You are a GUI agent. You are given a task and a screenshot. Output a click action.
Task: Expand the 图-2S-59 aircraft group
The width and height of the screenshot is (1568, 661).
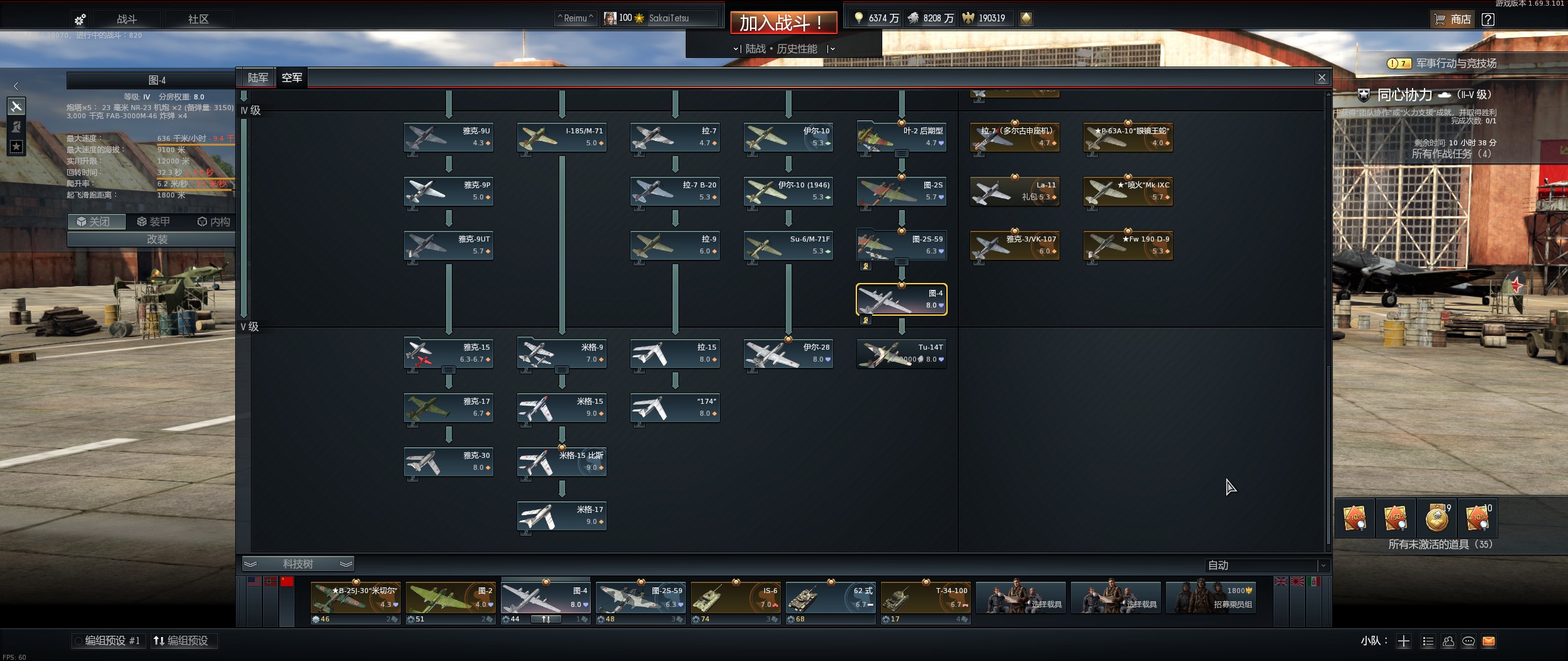(902, 262)
